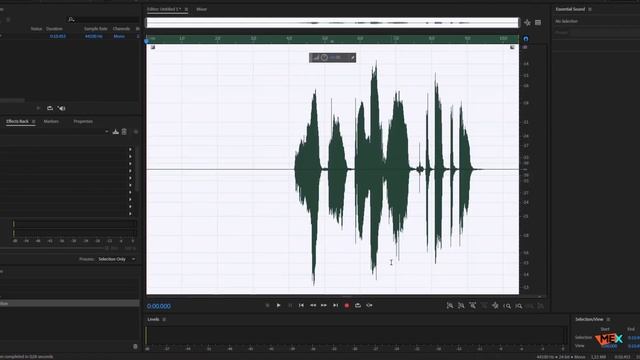
Task: Zoom in amplitude on the waveform
Action: tap(450, 306)
